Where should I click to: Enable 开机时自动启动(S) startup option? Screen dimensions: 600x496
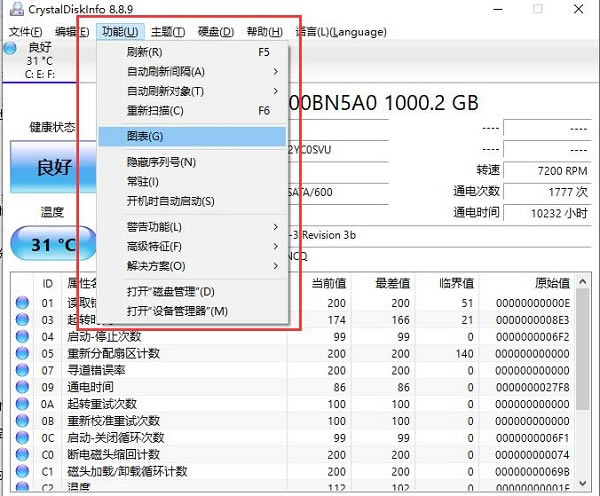point(170,201)
